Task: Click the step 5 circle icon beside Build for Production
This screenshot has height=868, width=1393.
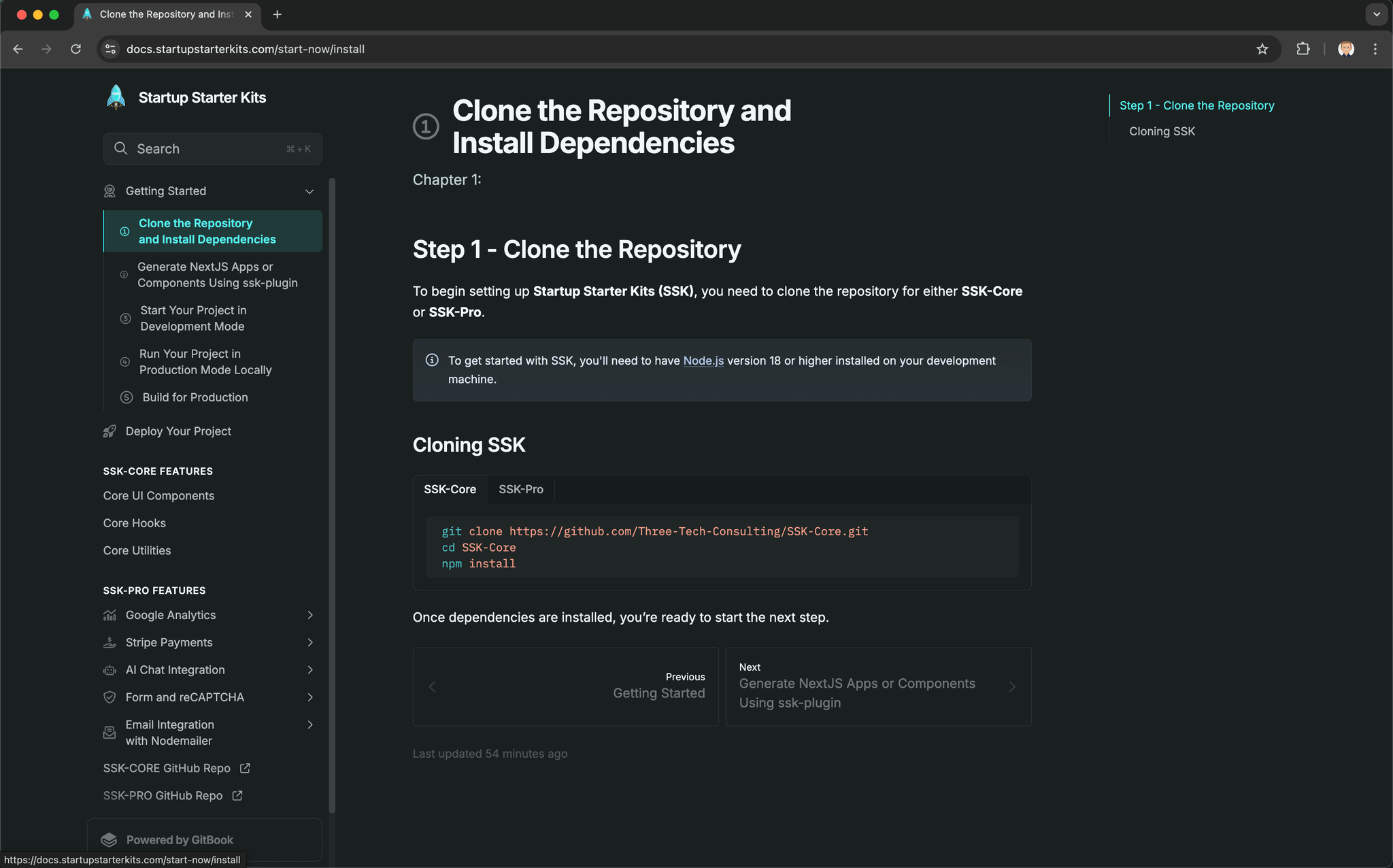Action: [127, 397]
